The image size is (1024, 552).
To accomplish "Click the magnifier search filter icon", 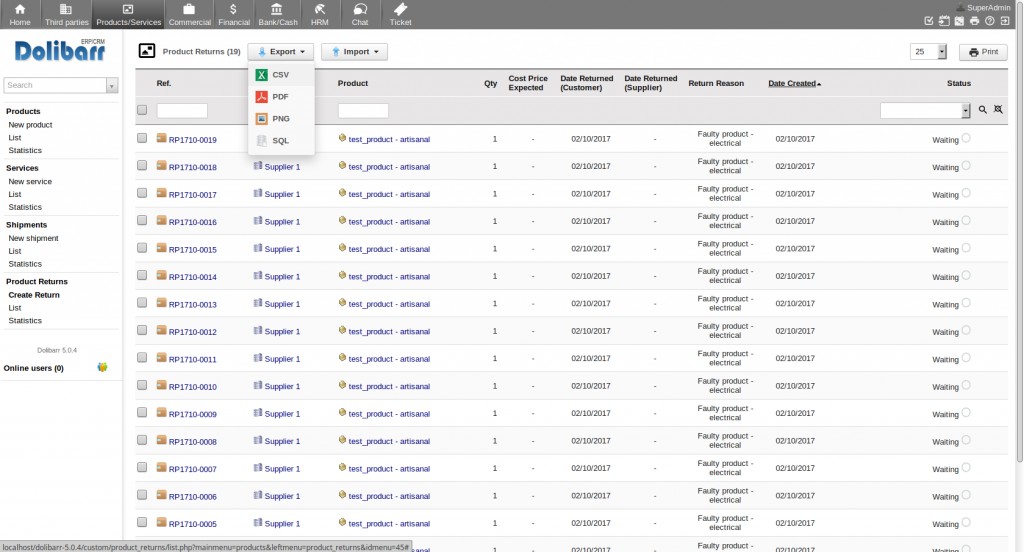I will 983,110.
